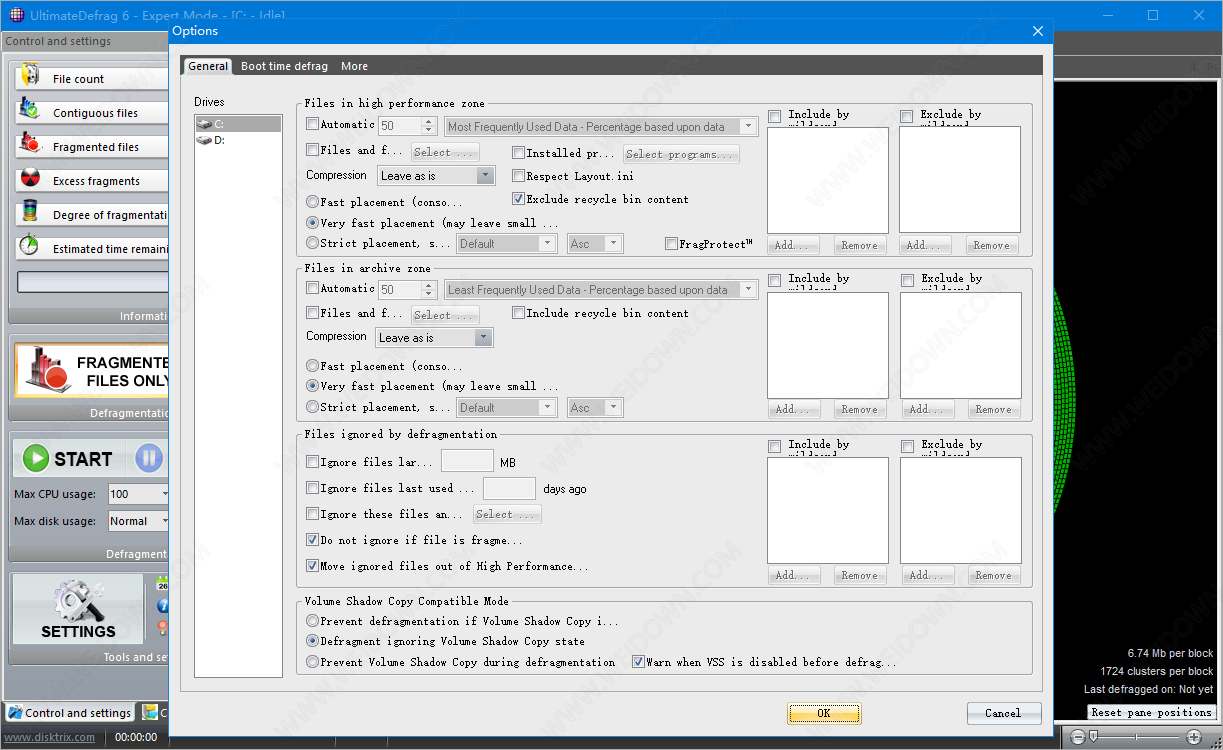
Task: Check Installed programs checkbox
Action: 518,153
